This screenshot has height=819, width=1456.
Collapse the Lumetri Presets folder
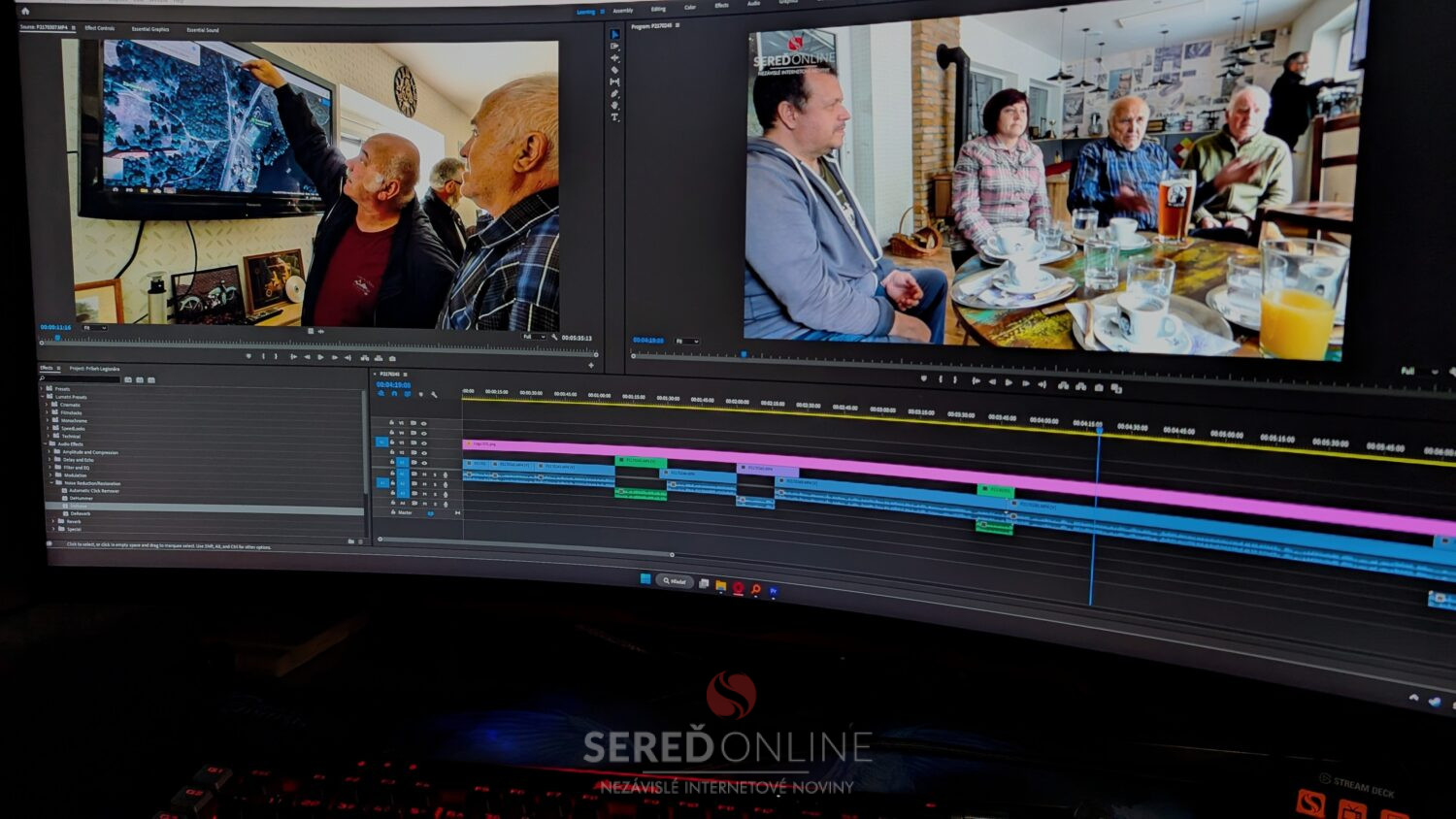pyautogui.click(x=42, y=396)
